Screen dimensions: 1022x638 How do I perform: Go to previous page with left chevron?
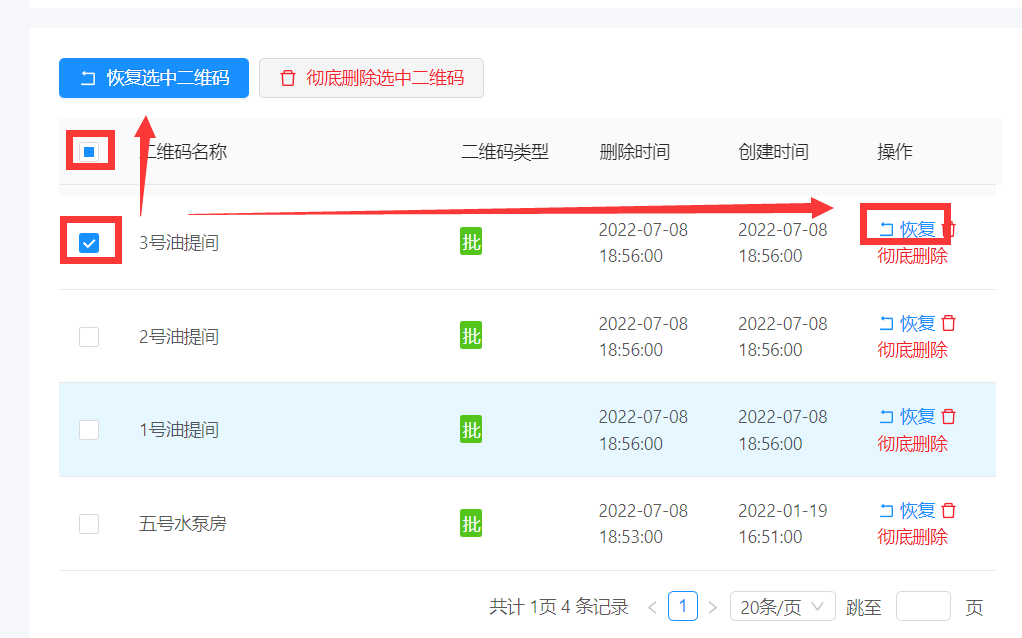tap(652, 607)
